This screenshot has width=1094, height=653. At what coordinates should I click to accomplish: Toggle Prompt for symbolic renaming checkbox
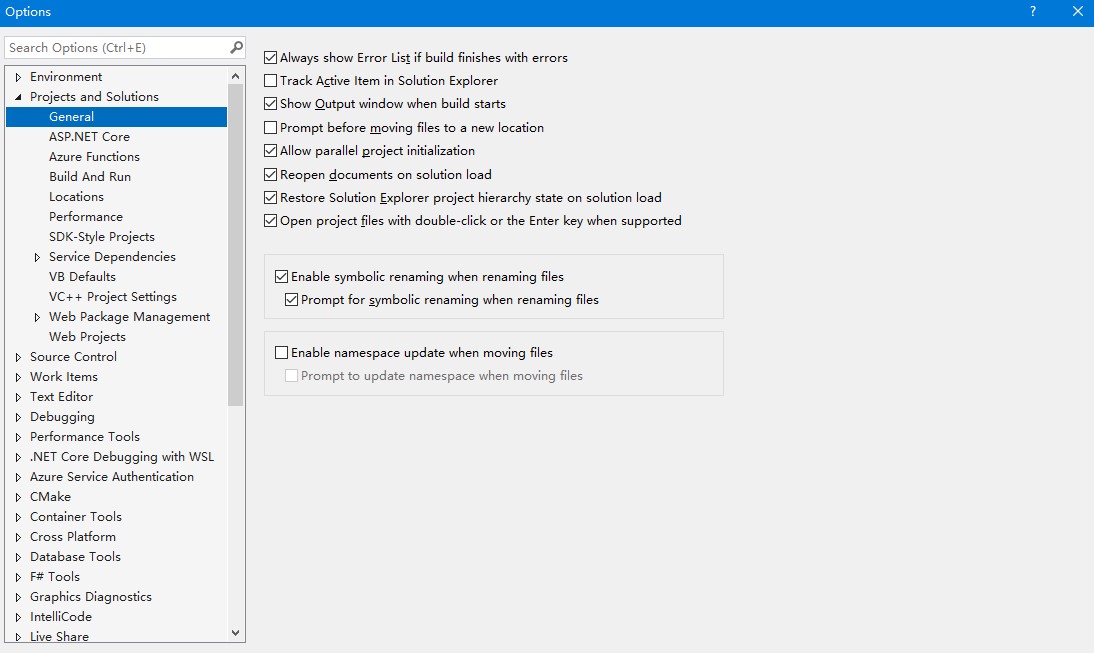tap(292, 300)
